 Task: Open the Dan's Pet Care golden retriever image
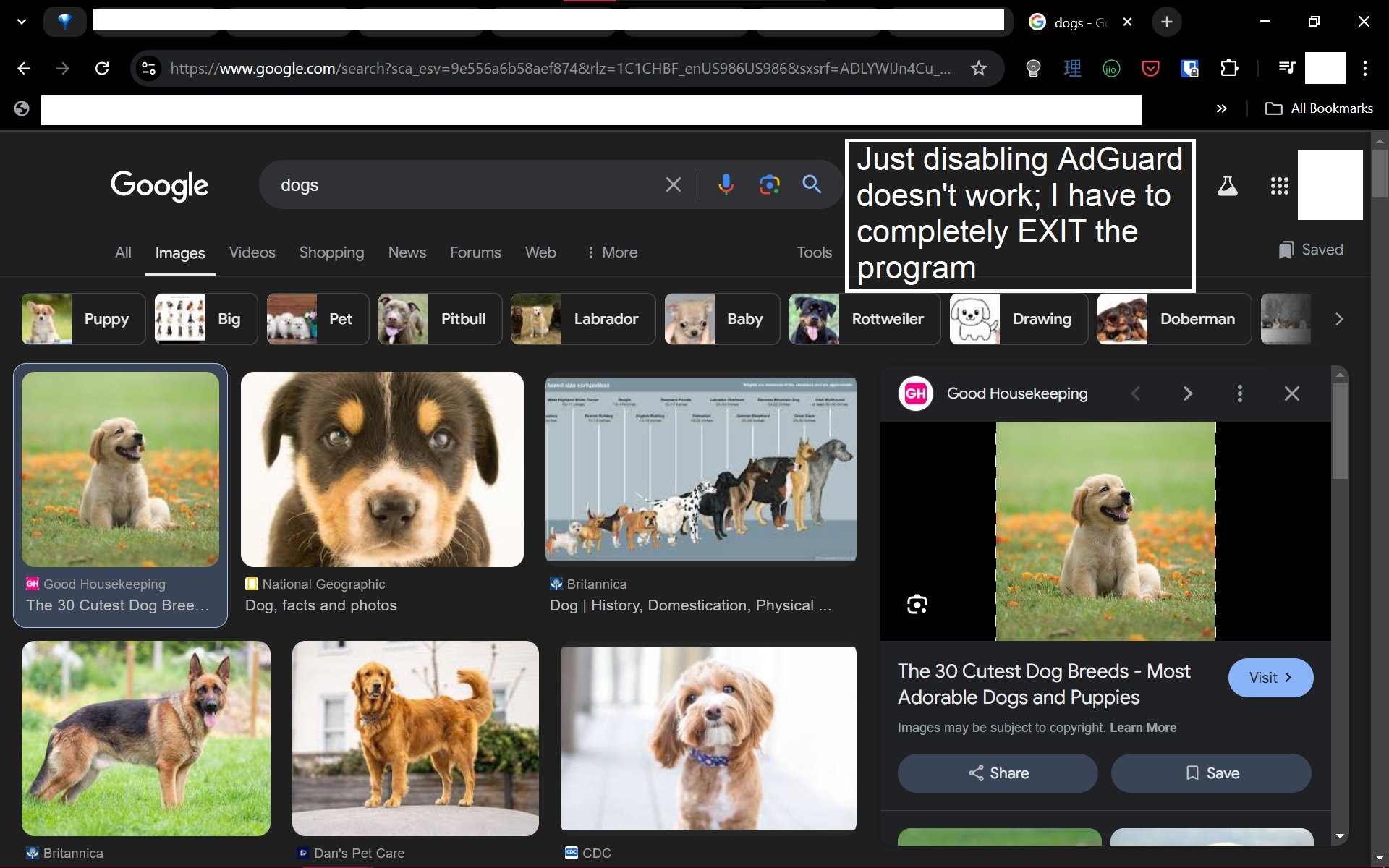tap(415, 739)
